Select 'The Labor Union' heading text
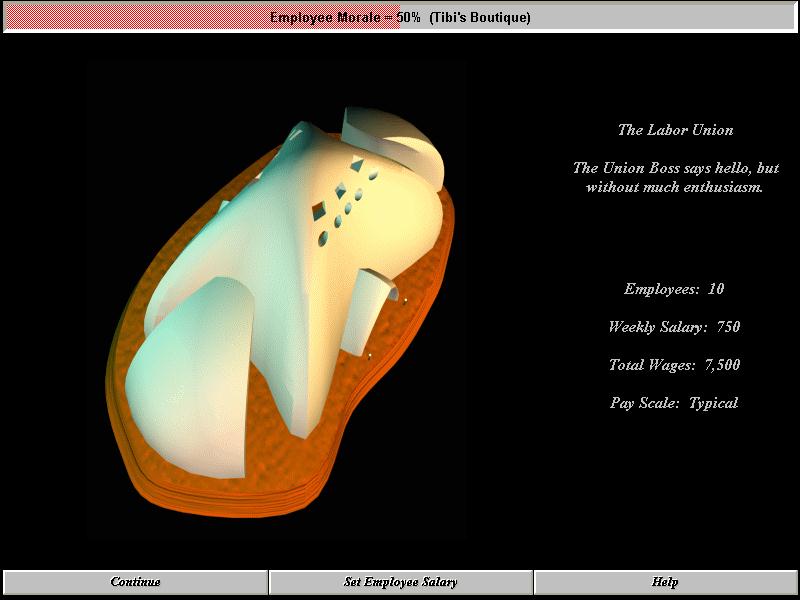The width and height of the screenshot is (800, 600). 676,130
